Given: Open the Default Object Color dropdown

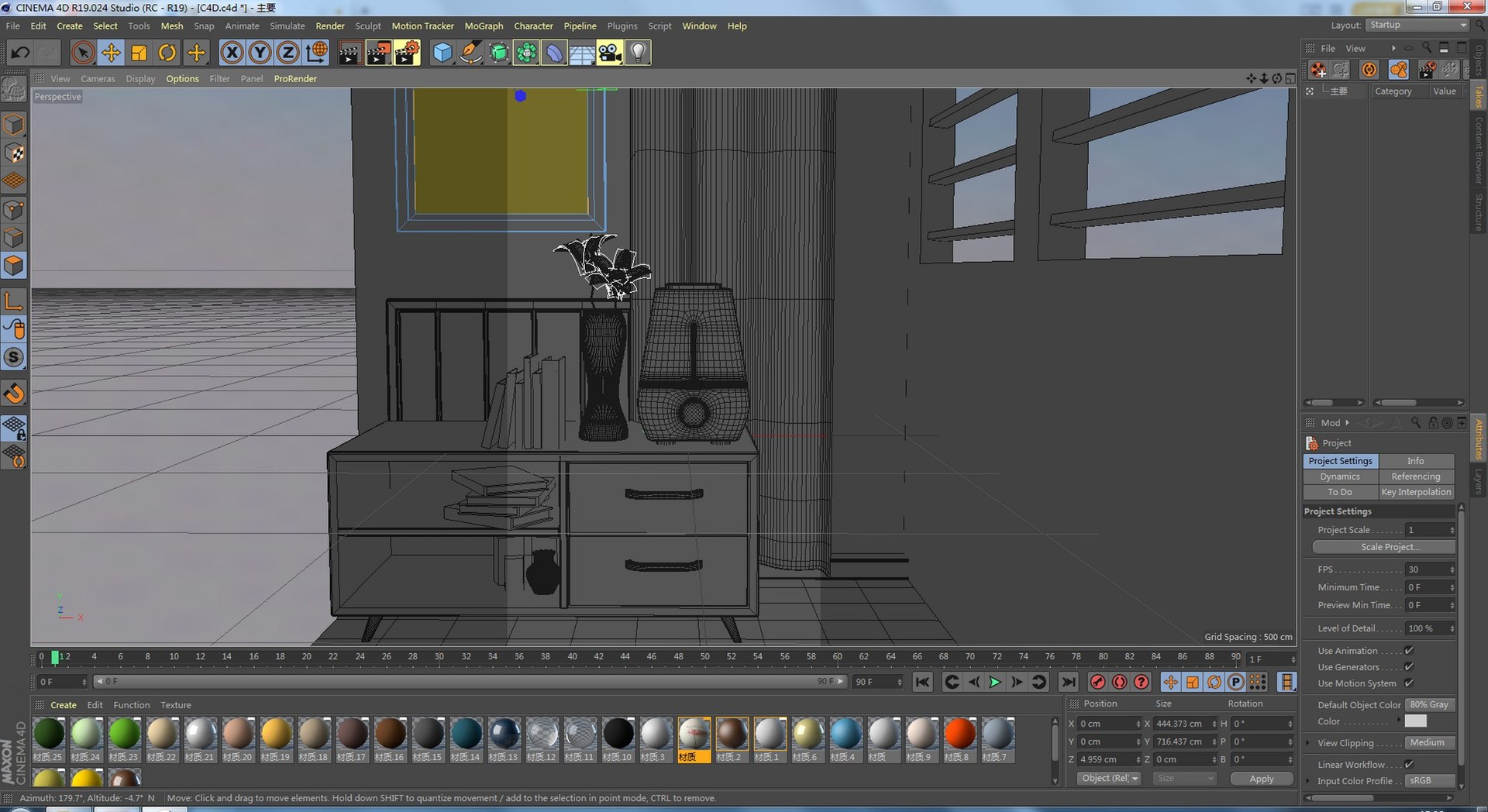Looking at the screenshot, I should pyautogui.click(x=1431, y=705).
